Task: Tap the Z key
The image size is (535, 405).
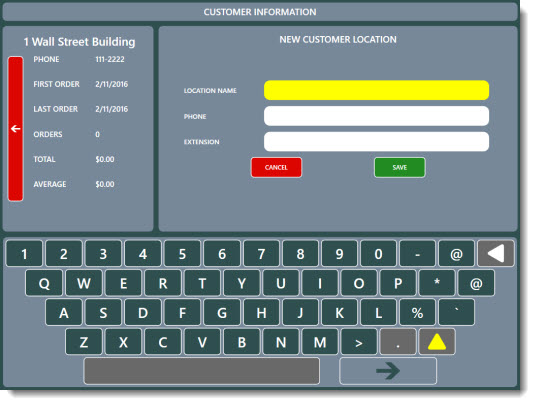Action: point(84,342)
